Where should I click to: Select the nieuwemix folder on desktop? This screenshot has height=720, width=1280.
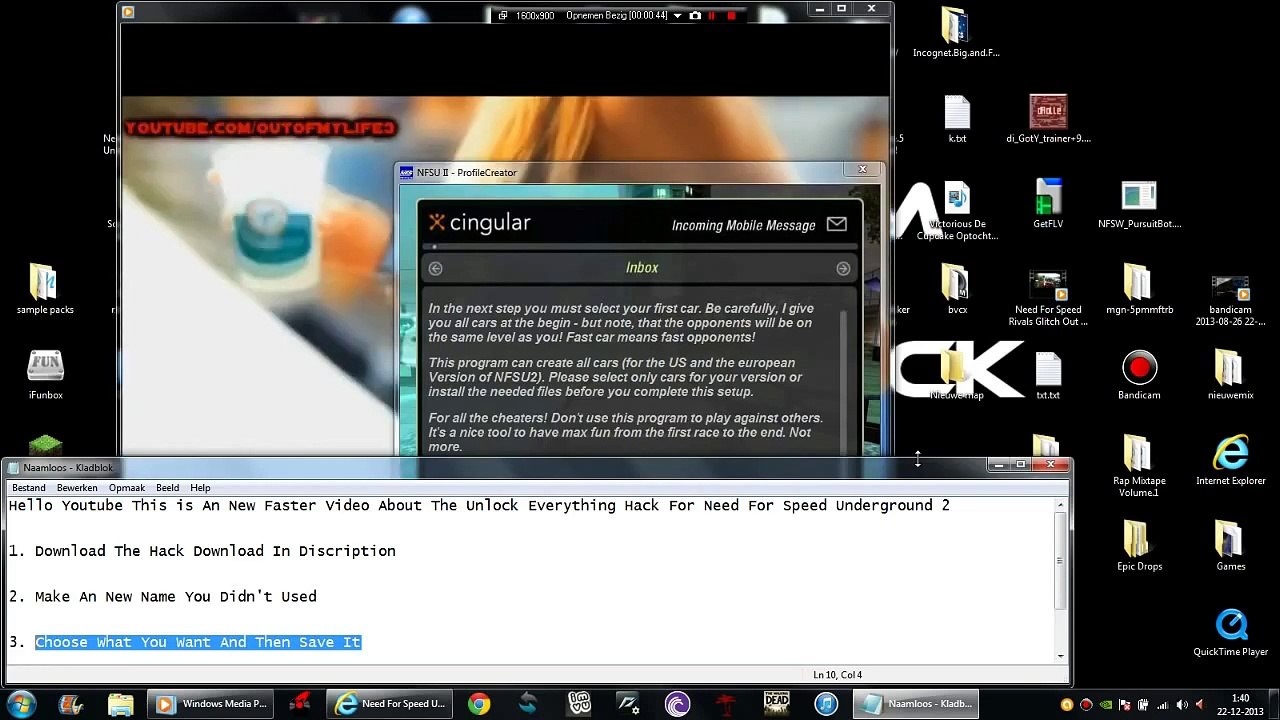point(1231,375)
